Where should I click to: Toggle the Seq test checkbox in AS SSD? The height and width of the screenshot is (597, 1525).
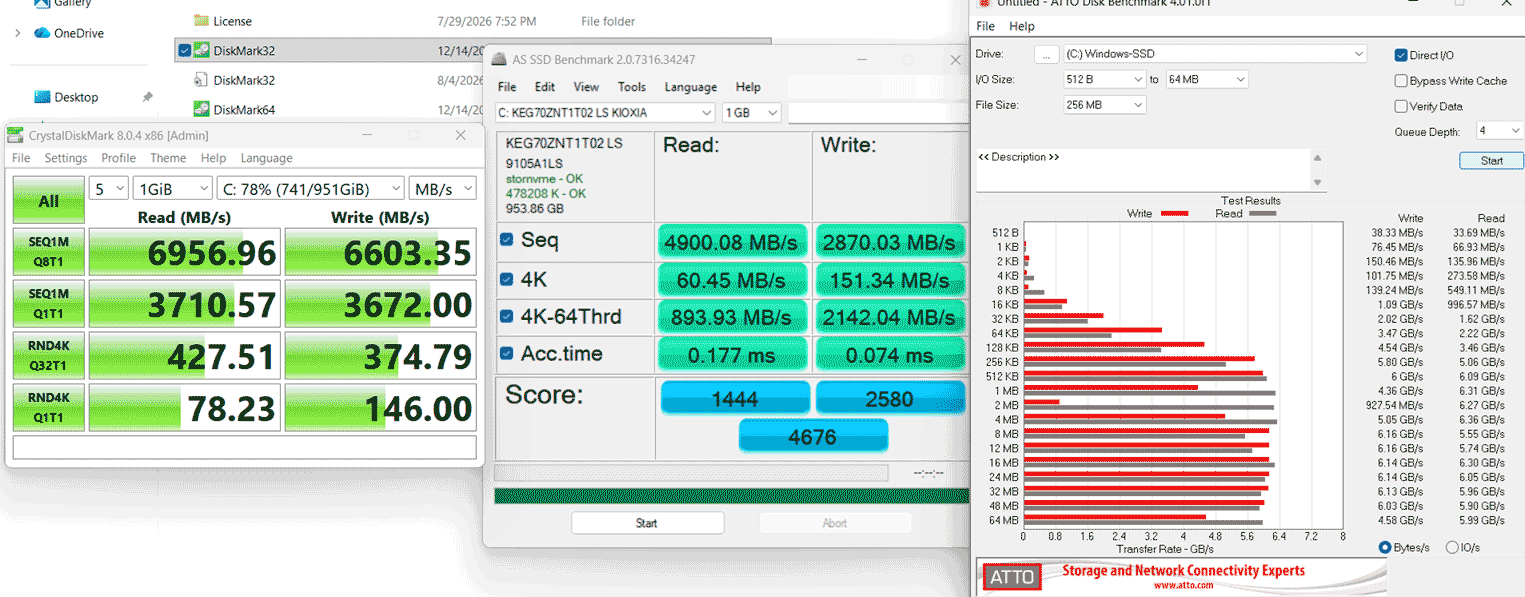pos(507,240)
